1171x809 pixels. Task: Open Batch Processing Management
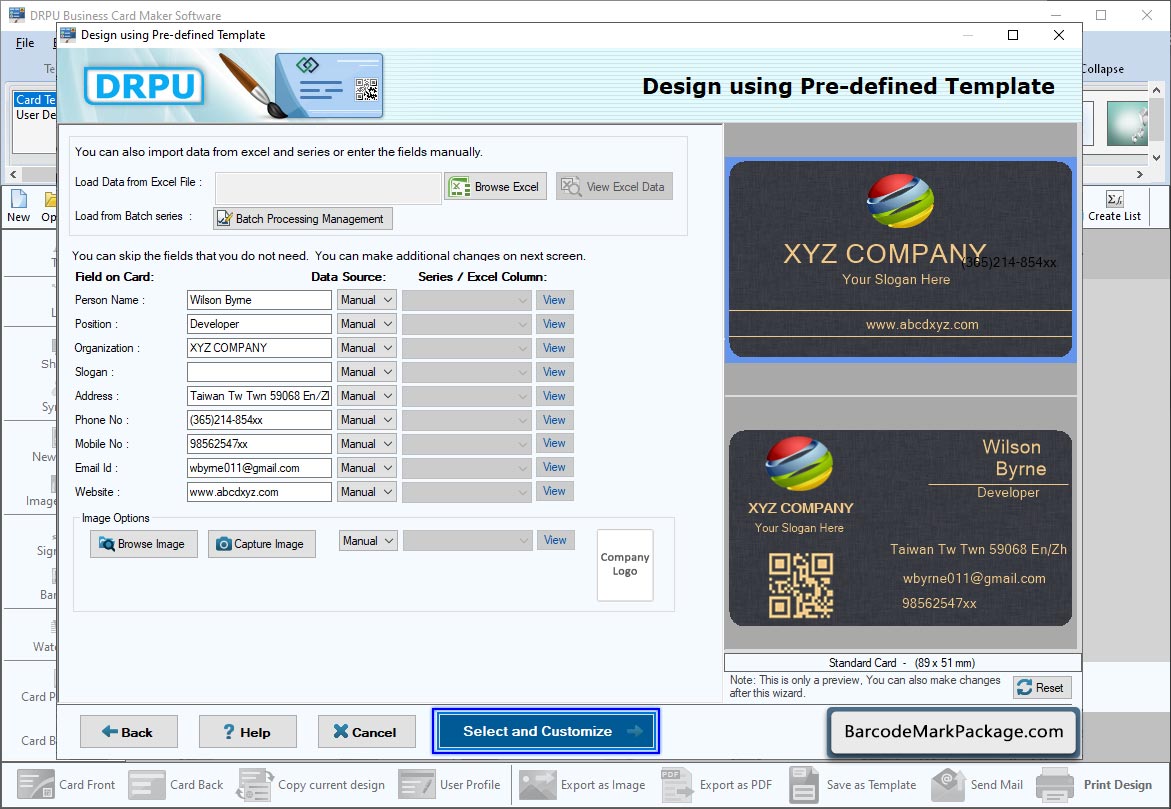pos(302,218)
